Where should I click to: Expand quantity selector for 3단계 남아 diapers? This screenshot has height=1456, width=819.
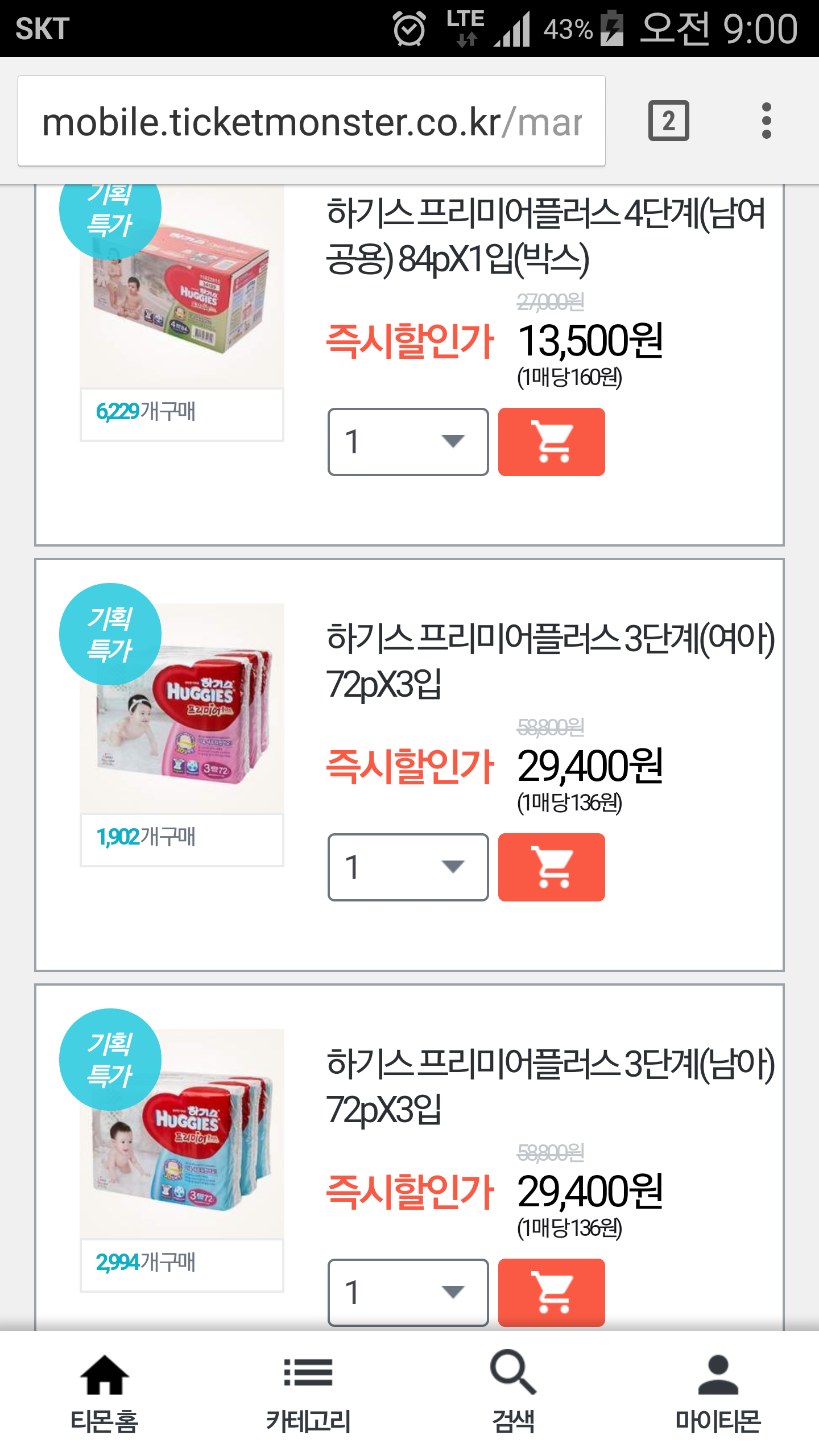pyautogui.click(x=408, y=1292)
